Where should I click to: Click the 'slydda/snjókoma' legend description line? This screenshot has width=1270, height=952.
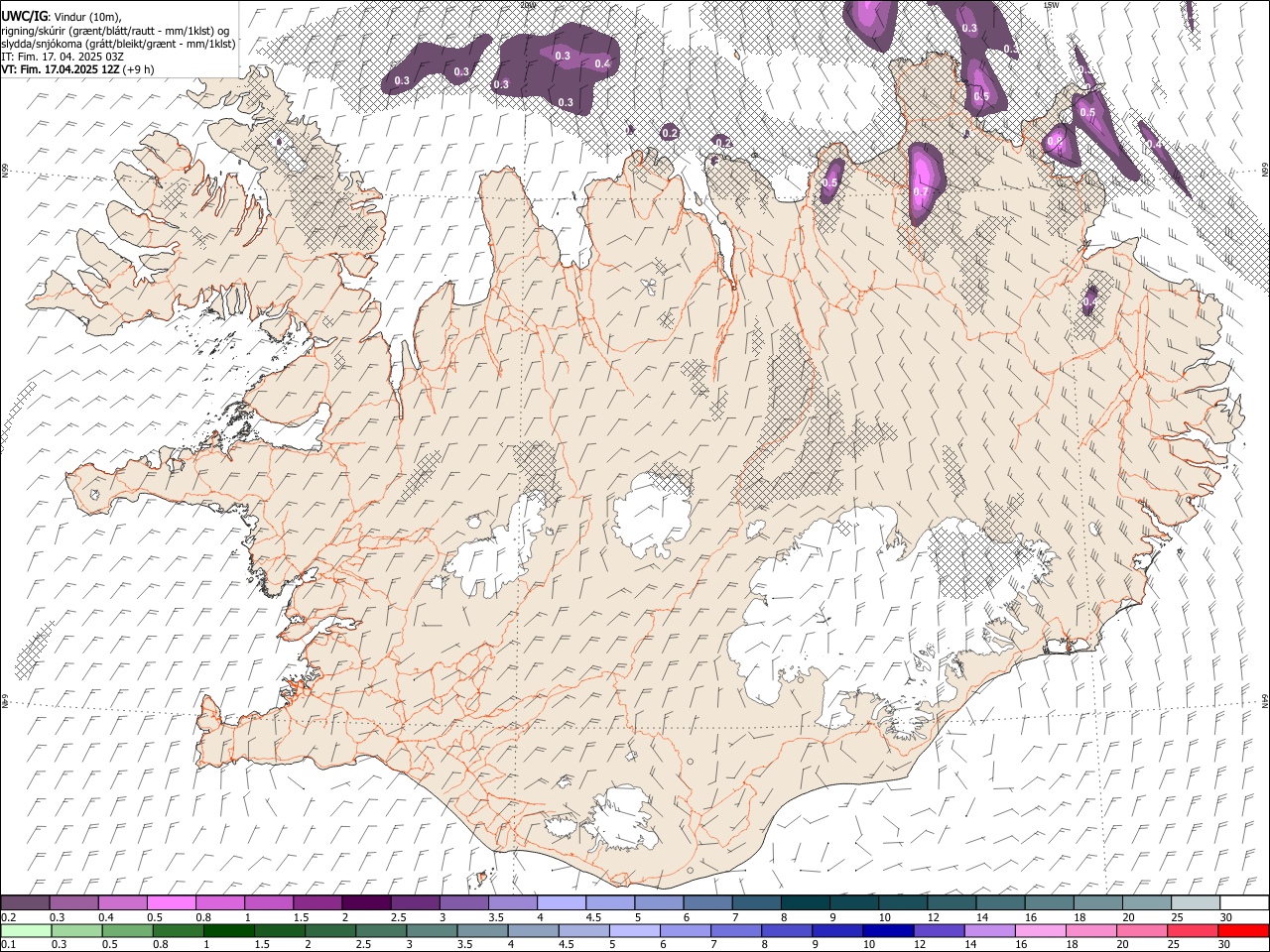[118, 44]
